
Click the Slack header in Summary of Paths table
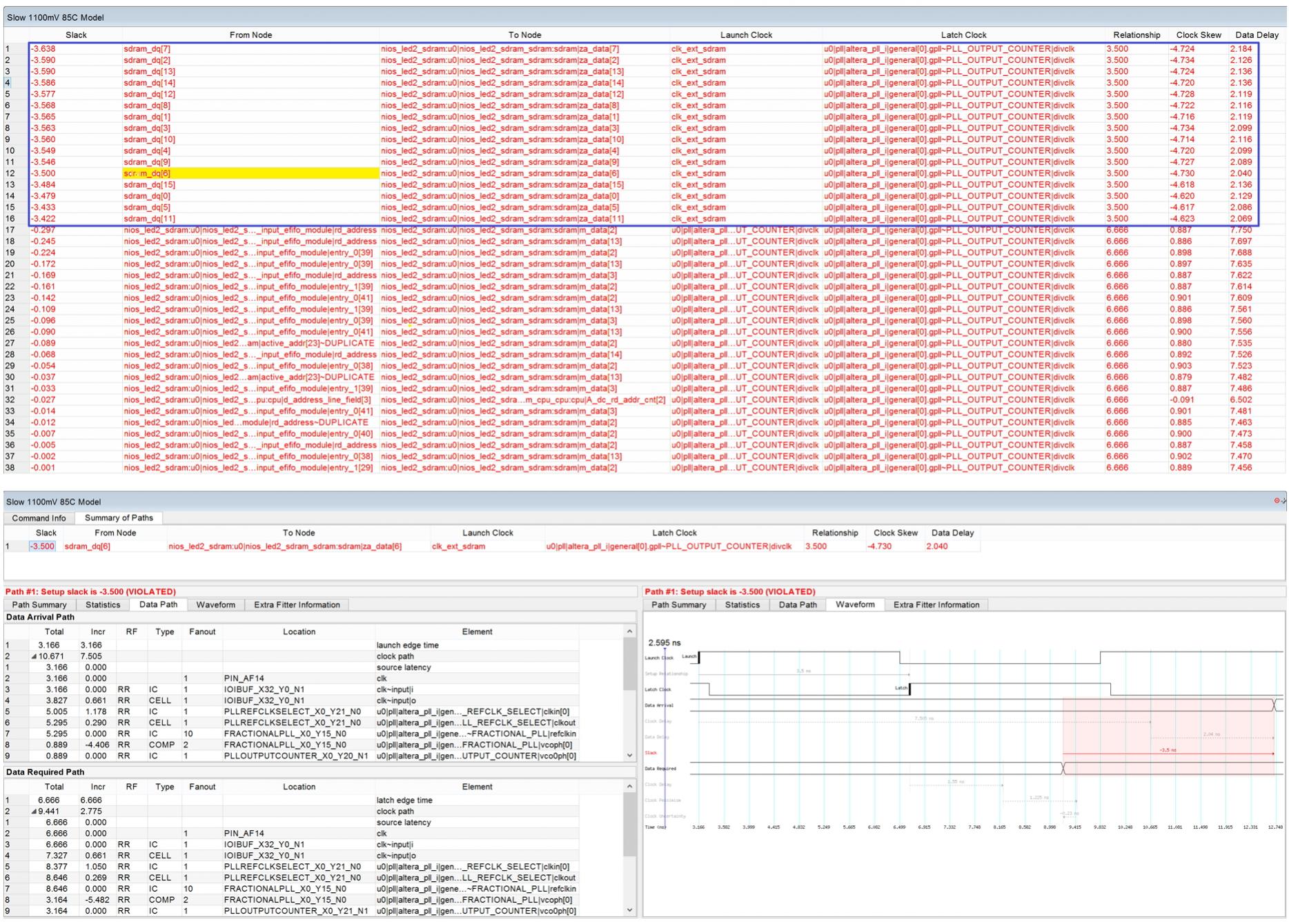(x=46, y=533)
